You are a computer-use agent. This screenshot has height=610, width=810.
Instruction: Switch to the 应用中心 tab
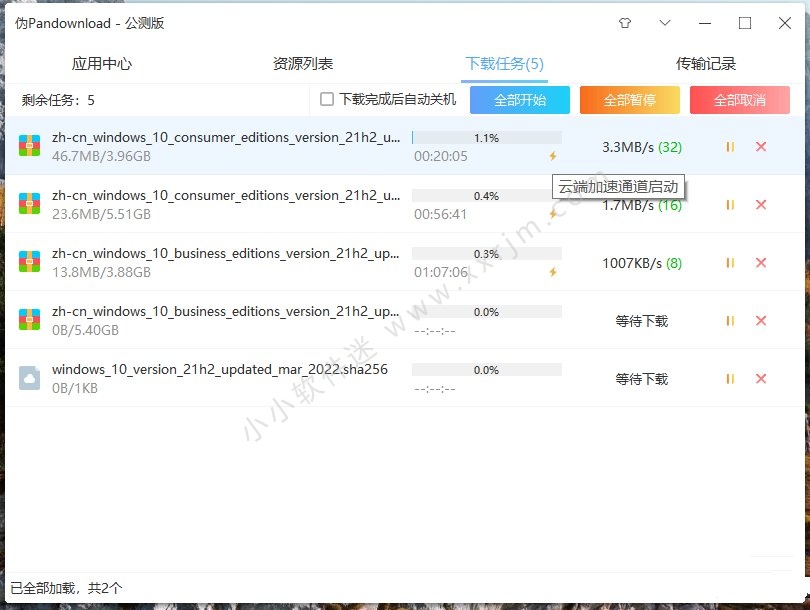(x=102, y=64)
